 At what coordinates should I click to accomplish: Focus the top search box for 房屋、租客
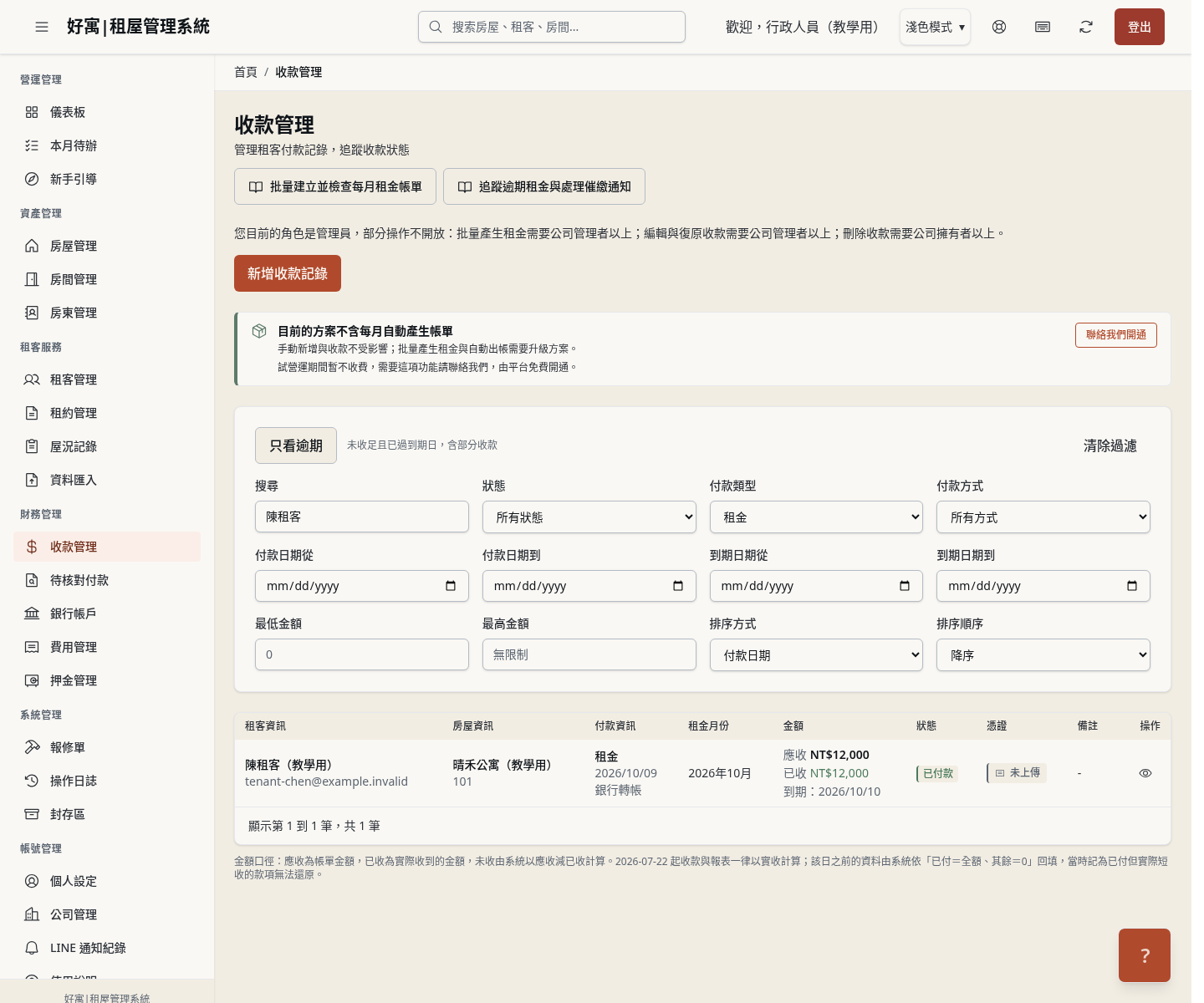[552, 27]
